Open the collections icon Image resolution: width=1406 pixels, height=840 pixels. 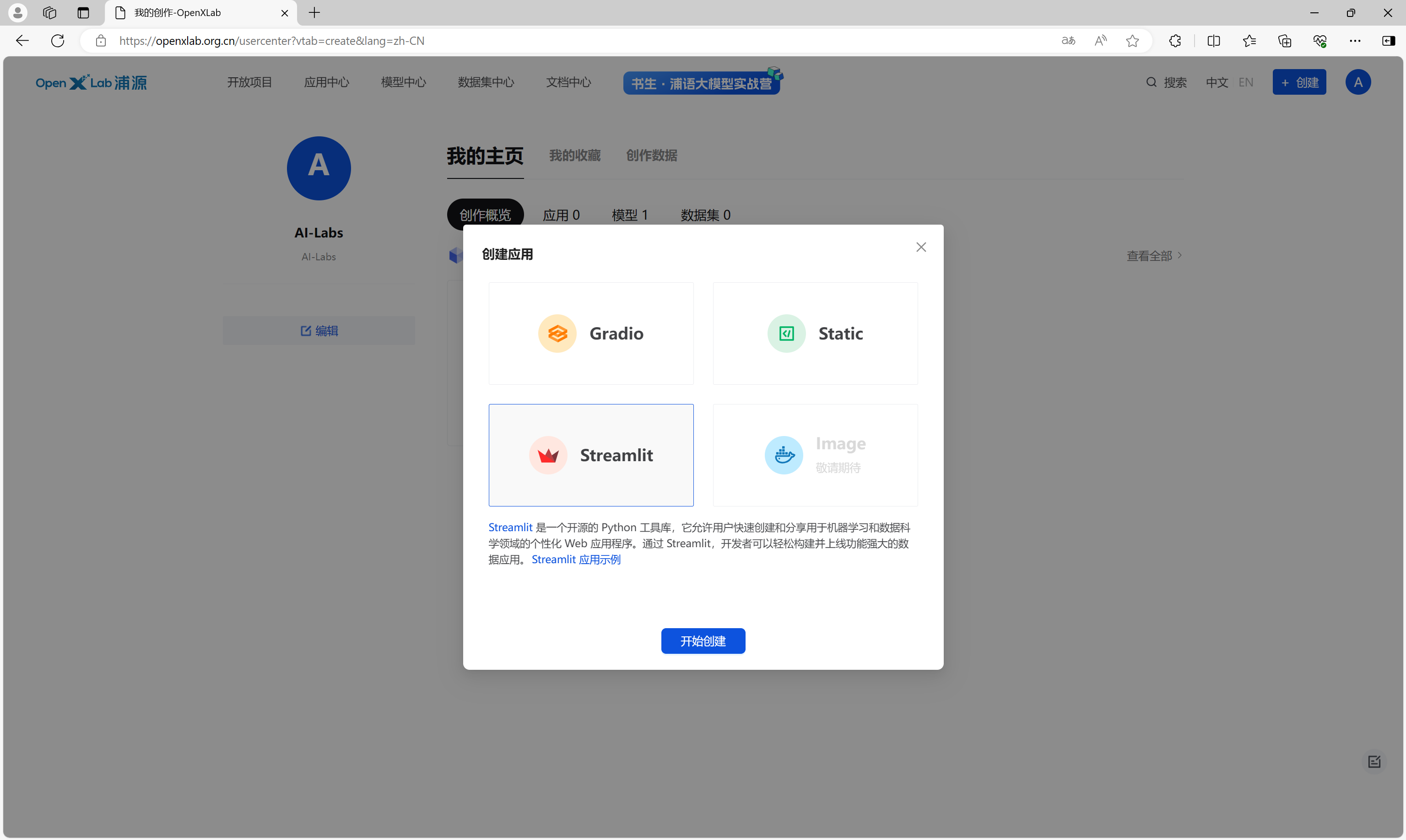[1284, 41]
